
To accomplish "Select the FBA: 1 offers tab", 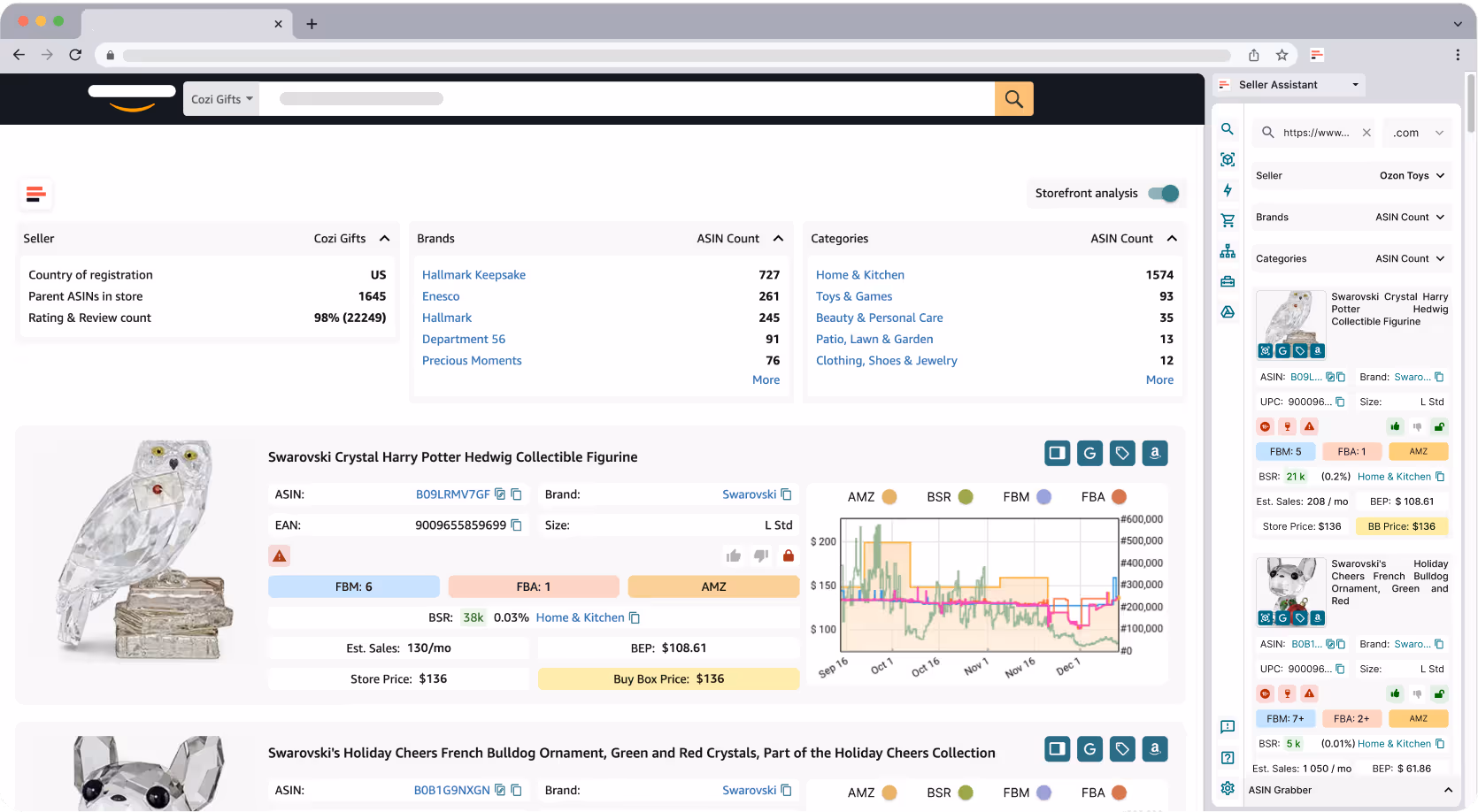I will click(534, 586).
